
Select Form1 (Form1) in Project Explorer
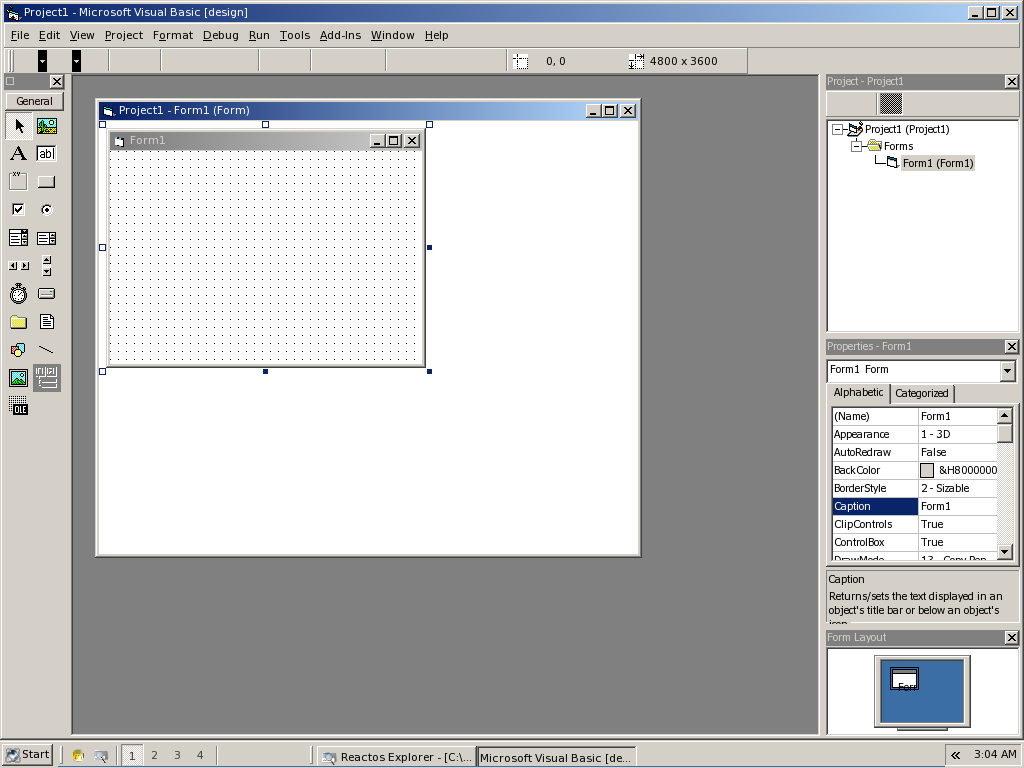coord(938,163)
